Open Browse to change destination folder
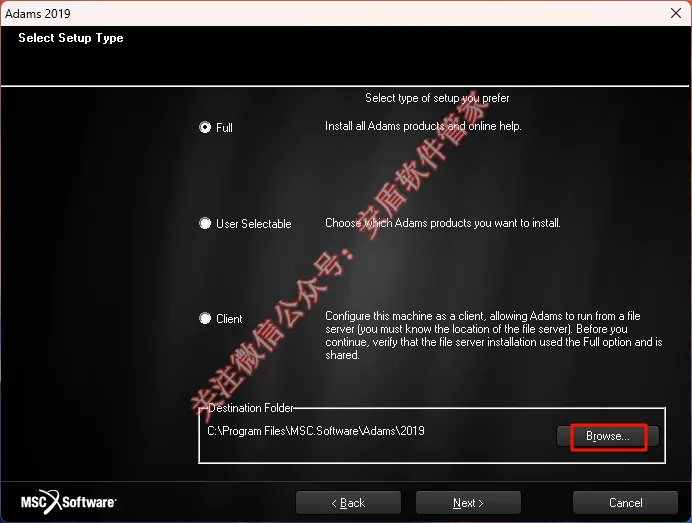 [x=608, y=436]
